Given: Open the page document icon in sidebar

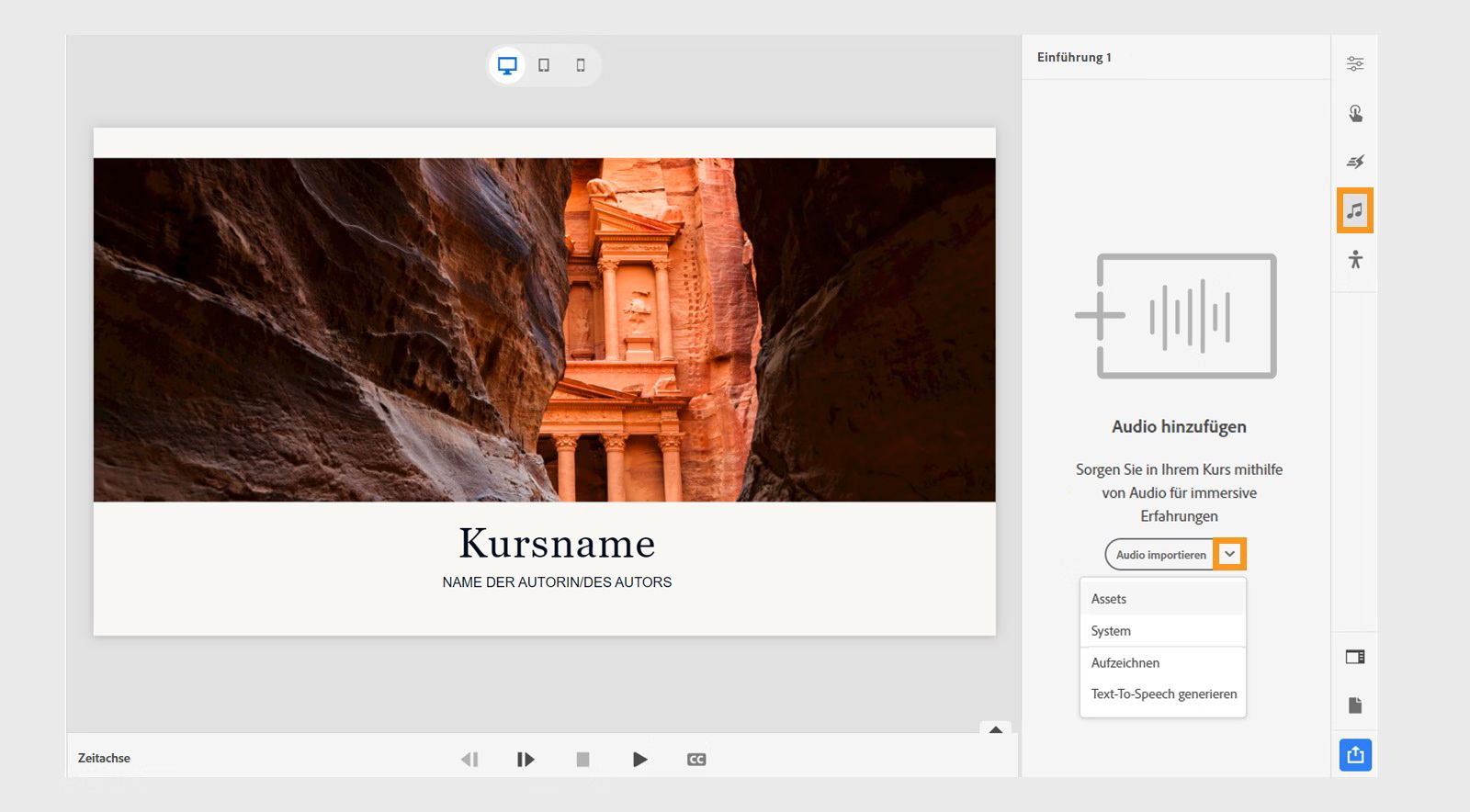Looking at the screenshot, I should click(x=1354, y=705).
